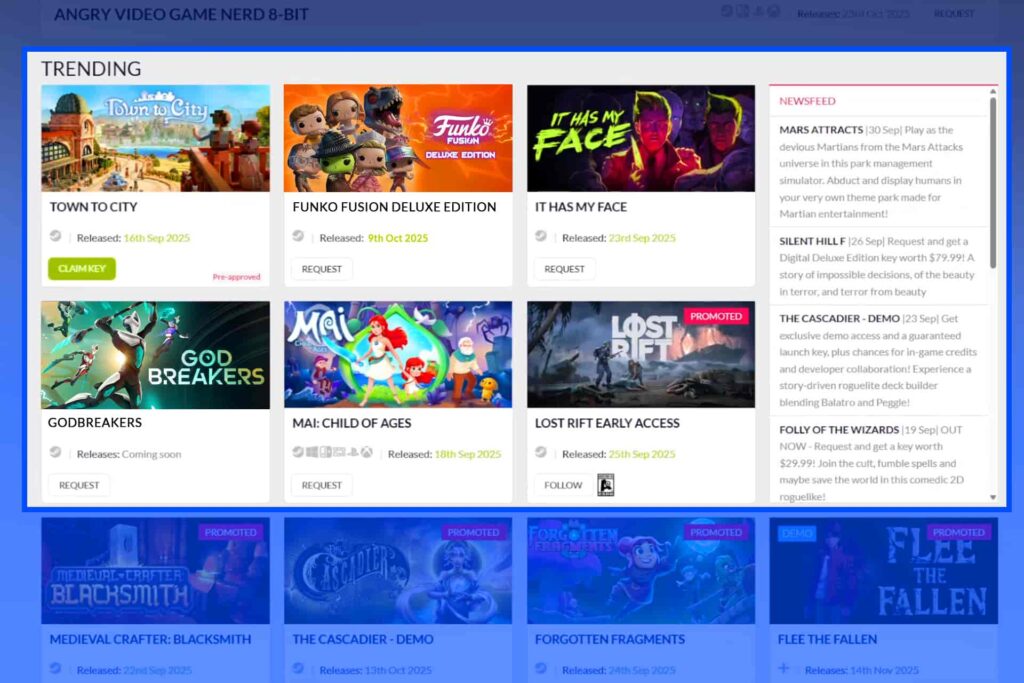Open the TOWN TO CITY title link
1024x683 pixels.
(x=93, y=207)
